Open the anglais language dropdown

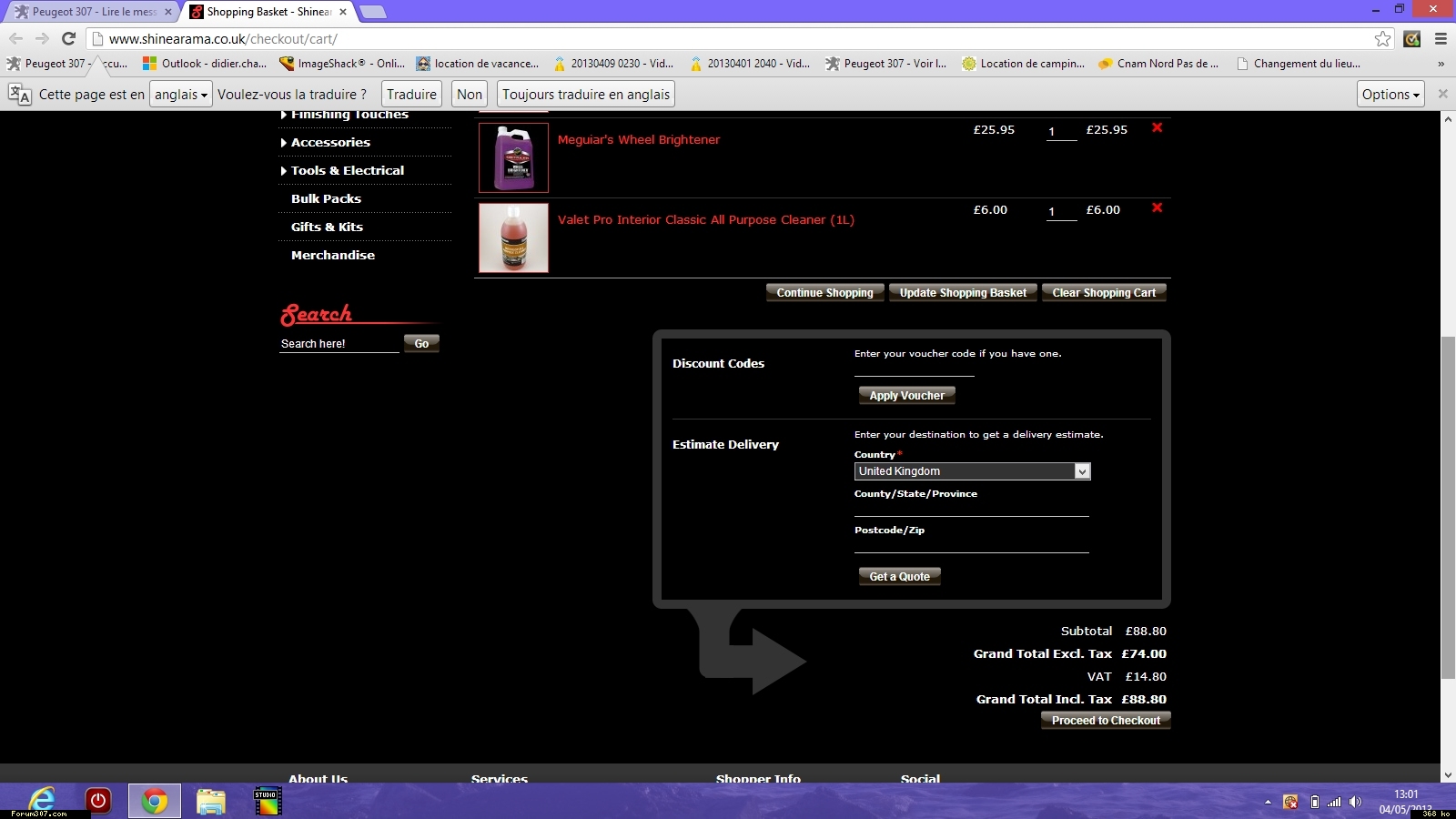click(180, 95)
